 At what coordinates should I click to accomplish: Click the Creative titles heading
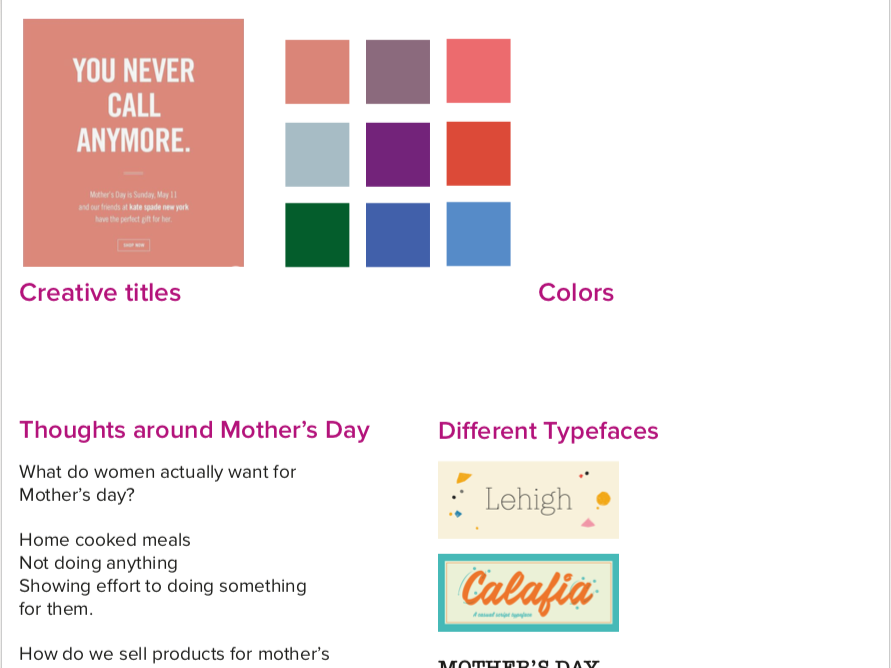(100, 293)
